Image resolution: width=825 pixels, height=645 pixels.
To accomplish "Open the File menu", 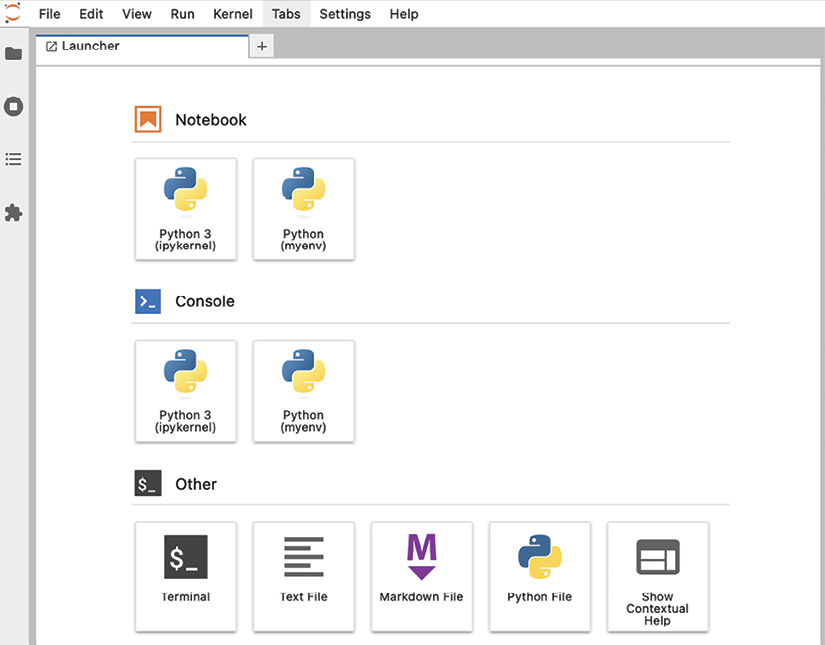I will click(x=49, y=14).
